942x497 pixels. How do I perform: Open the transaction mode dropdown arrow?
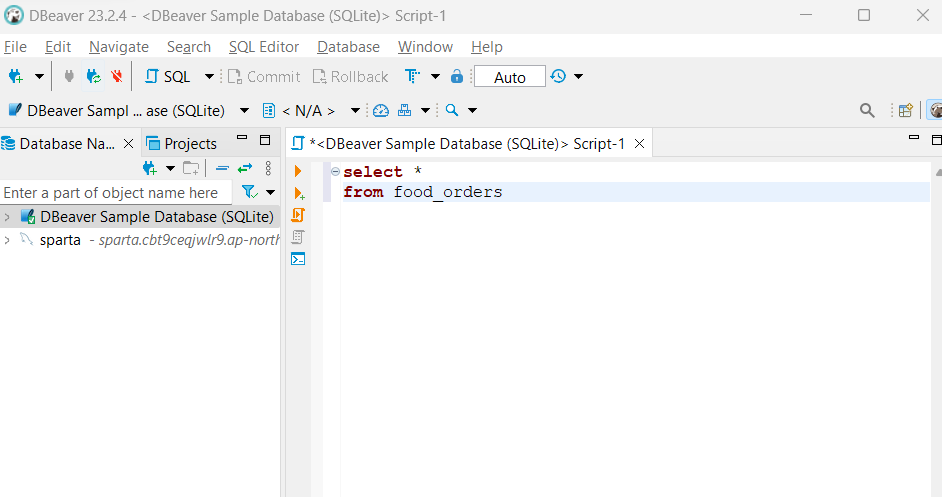(436, 76)
